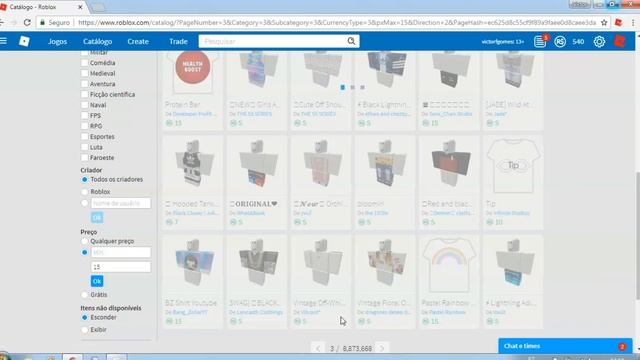Click the Robux currency icon
This screenshot has width=640, height=360.
click(560, 41)
